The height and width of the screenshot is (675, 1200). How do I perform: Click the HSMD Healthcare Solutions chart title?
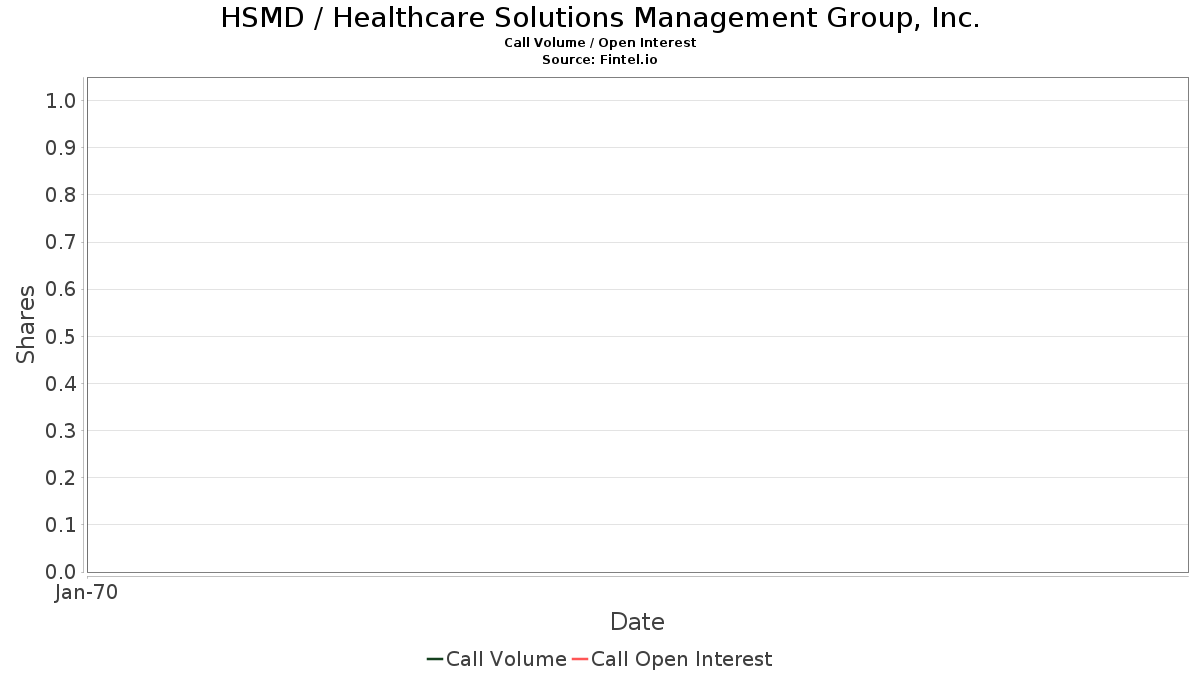click(600, 18)
